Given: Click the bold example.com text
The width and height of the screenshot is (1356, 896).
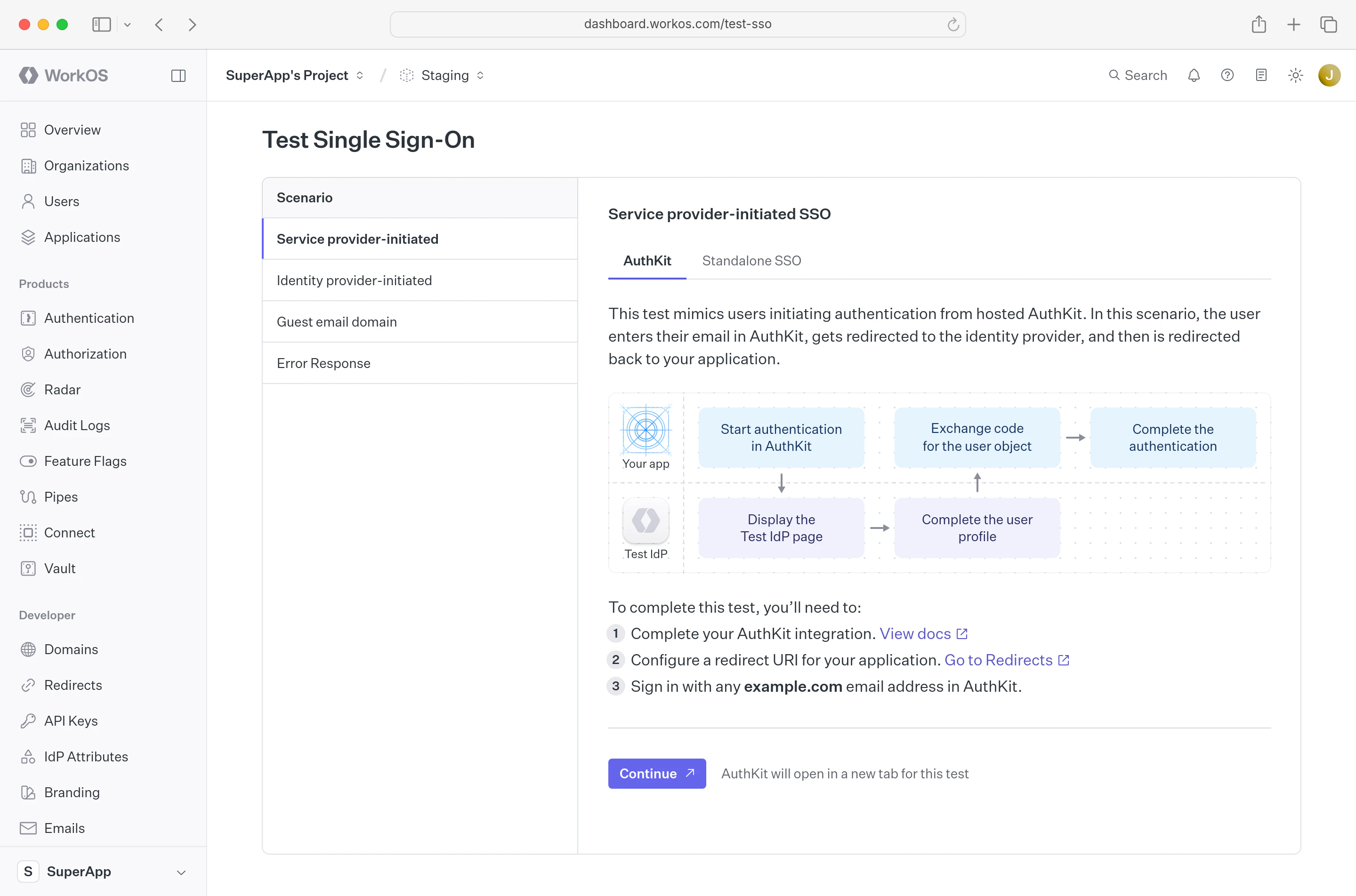Looking at the screenshot, I should tap(792, 686).
